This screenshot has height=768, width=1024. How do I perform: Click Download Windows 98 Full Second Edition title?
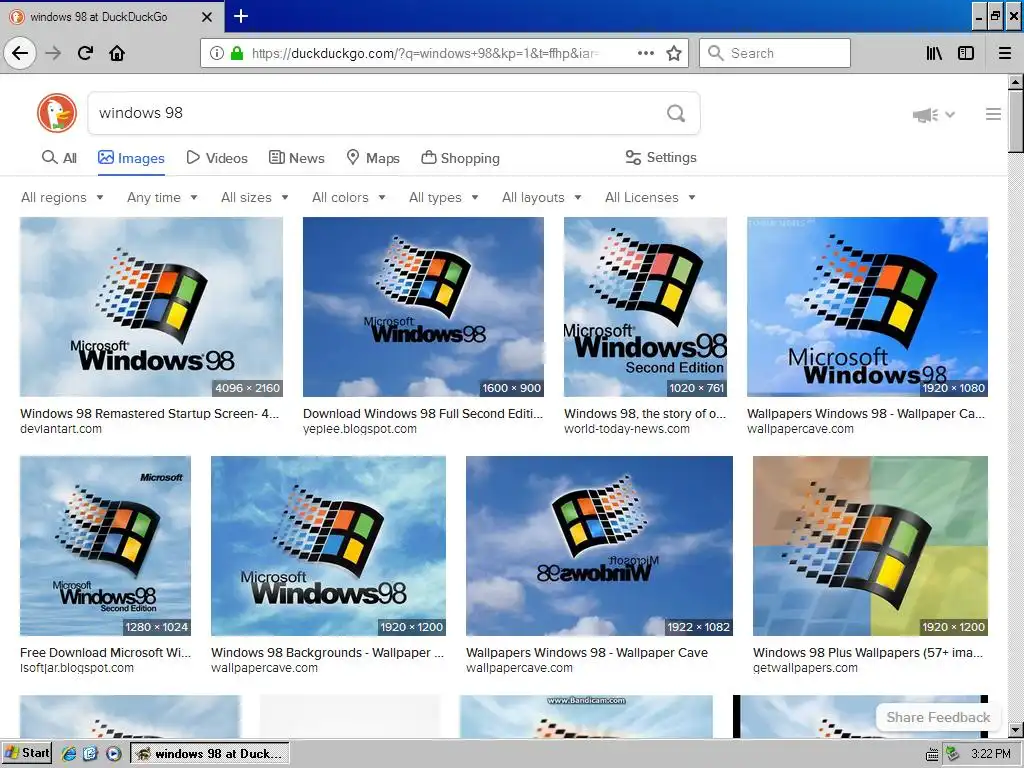(423, 413)
